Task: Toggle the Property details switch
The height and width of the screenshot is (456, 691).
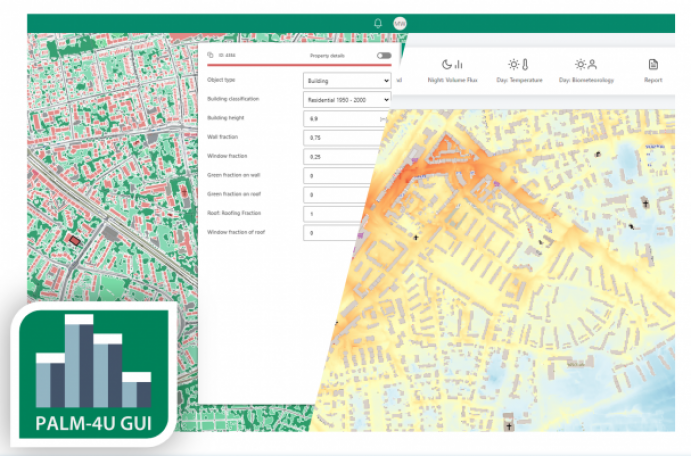Action: tap(383, 56)
